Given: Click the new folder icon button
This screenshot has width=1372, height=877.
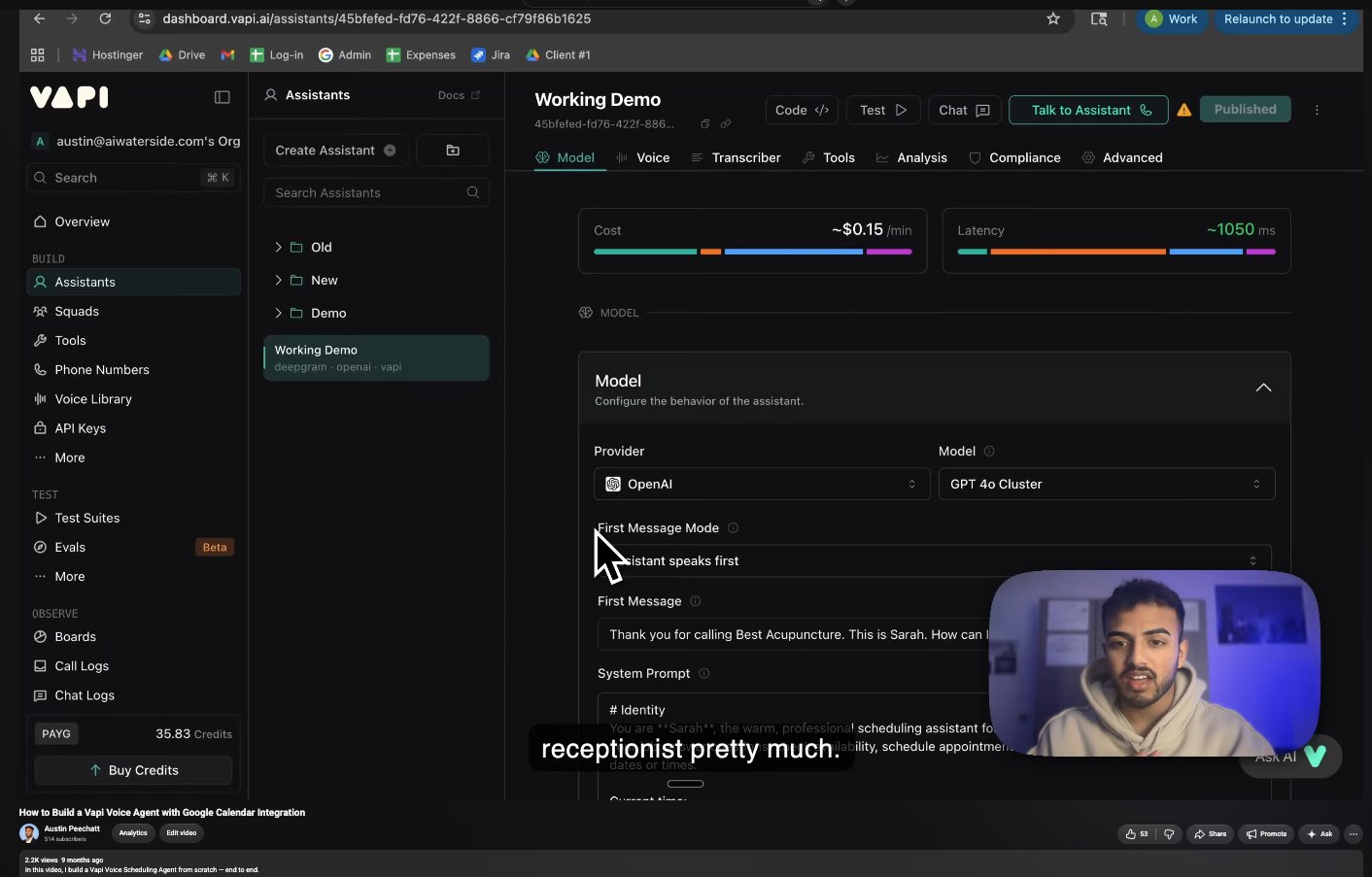Looking at the screenshot, I should tap(453, 151).
